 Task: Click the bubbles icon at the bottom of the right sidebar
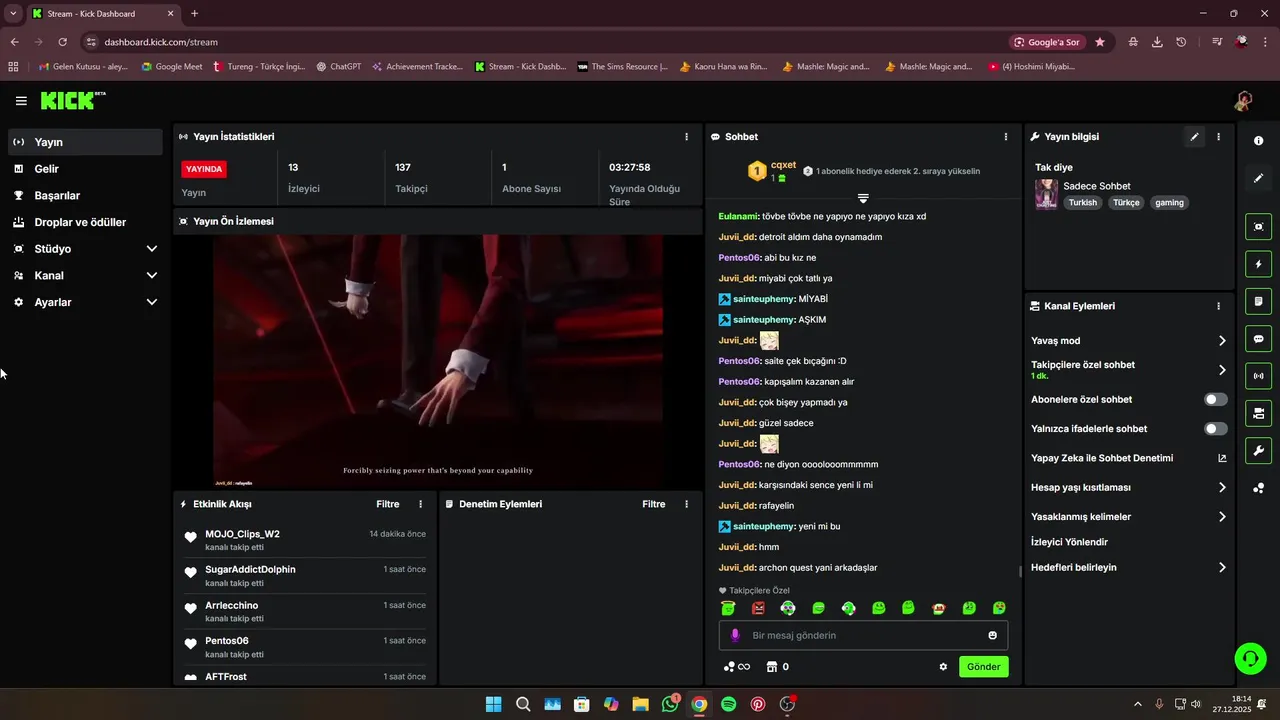click(x=1259, y=488)
